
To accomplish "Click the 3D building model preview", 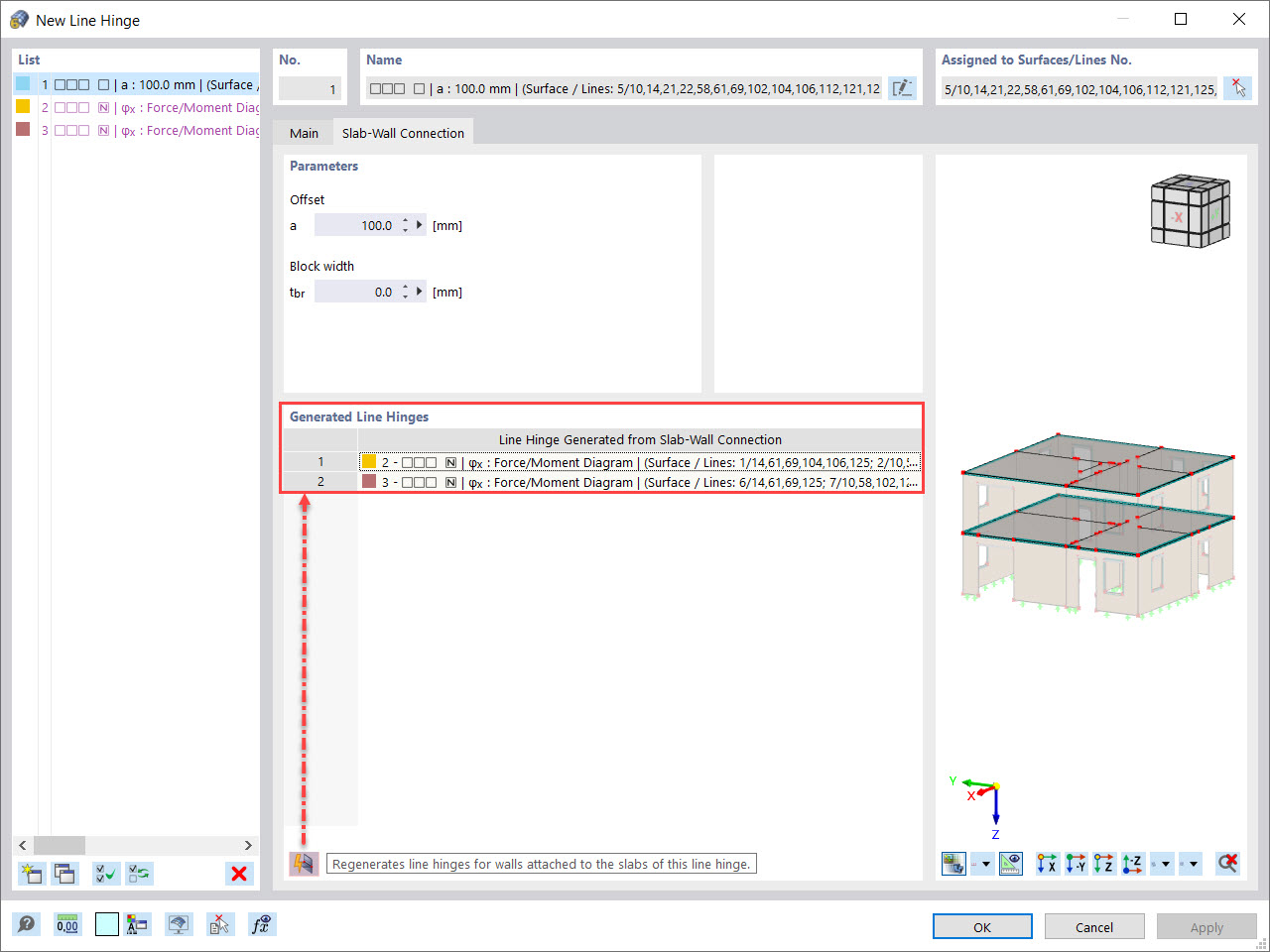I will 1097,526.
